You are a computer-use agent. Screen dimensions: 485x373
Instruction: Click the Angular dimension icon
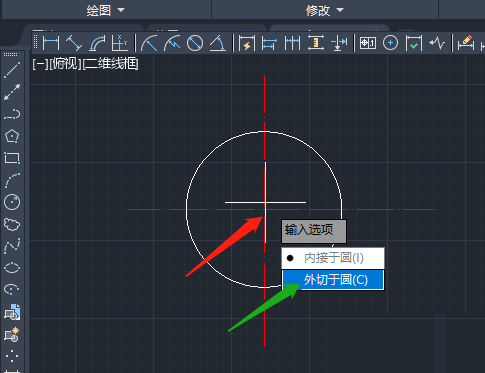point(218,43)
